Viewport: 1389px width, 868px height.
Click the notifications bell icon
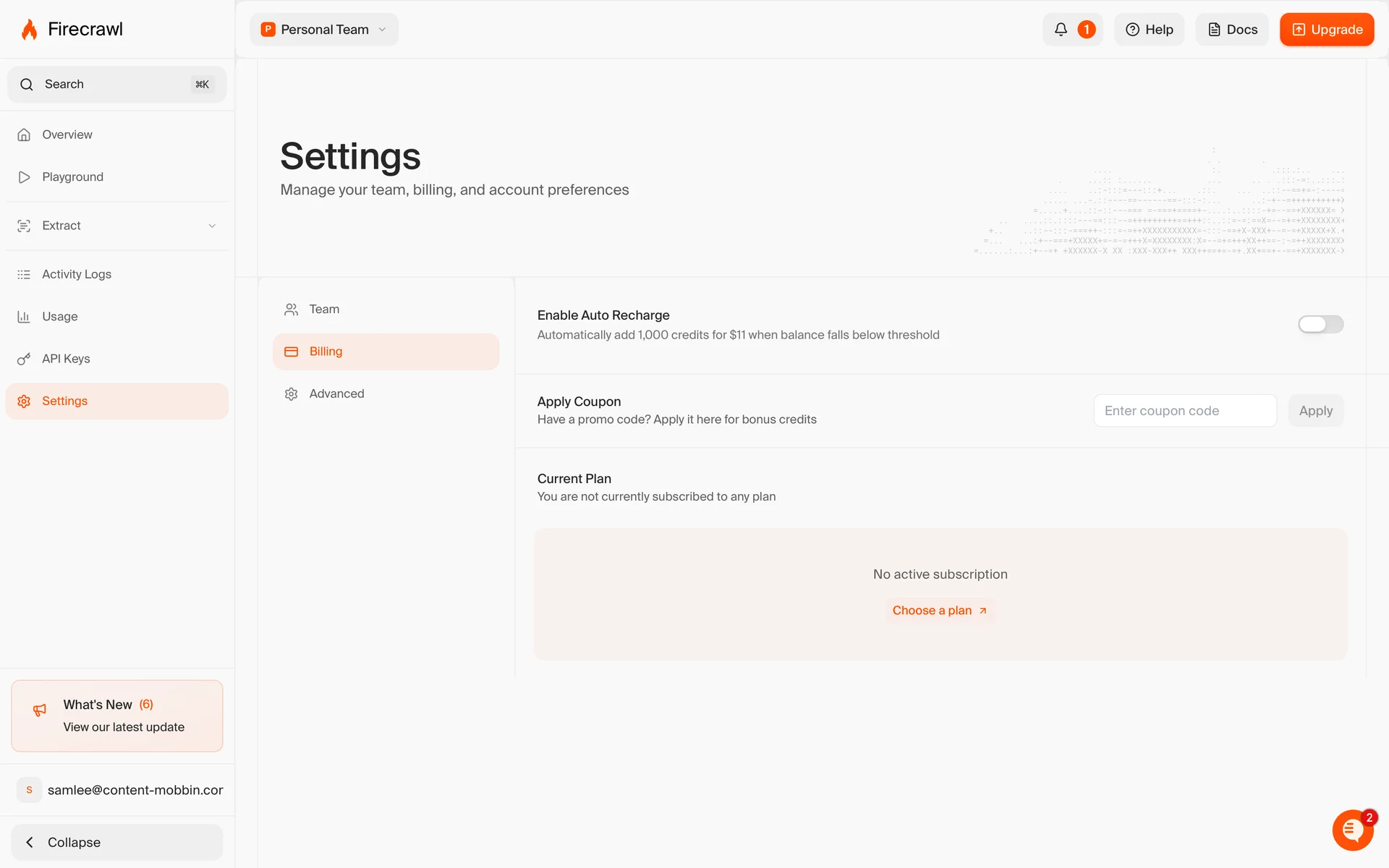[x=1061, y=30]
